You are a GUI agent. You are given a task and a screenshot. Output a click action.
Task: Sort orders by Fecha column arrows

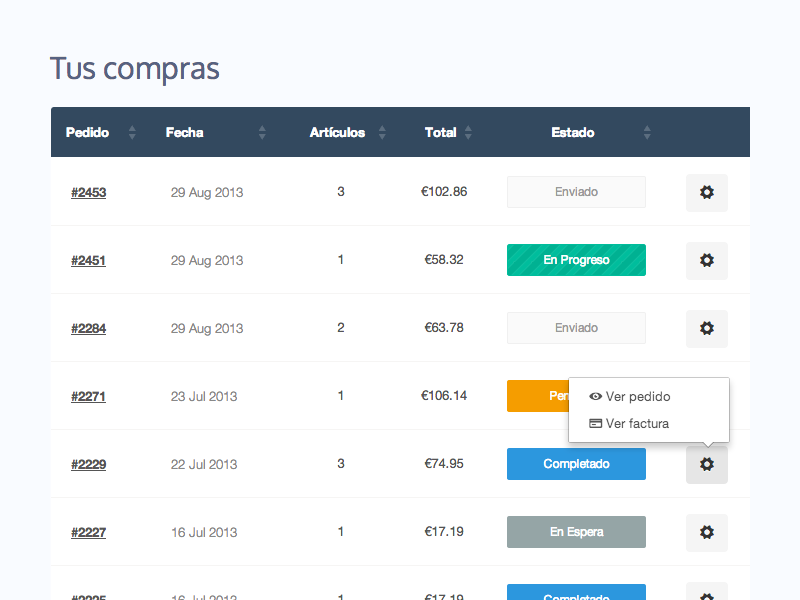click(262, 132)
